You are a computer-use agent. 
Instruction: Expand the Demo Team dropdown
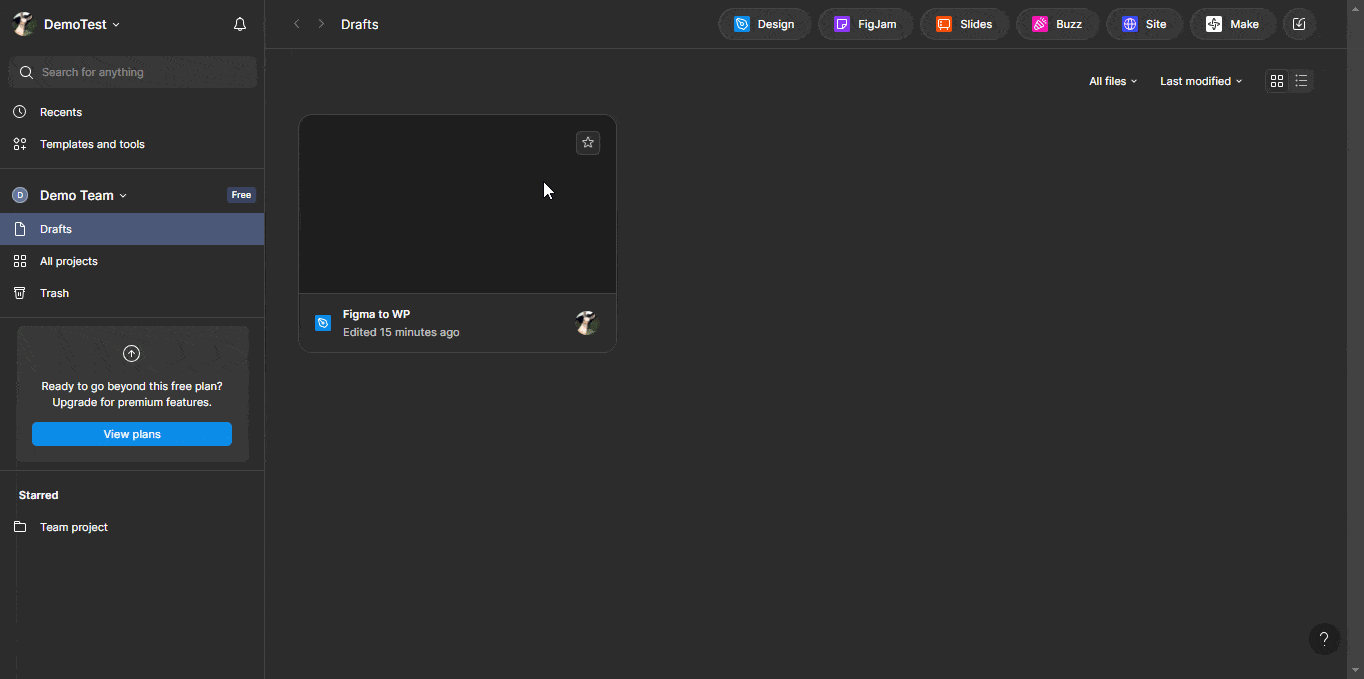[84, 196]
